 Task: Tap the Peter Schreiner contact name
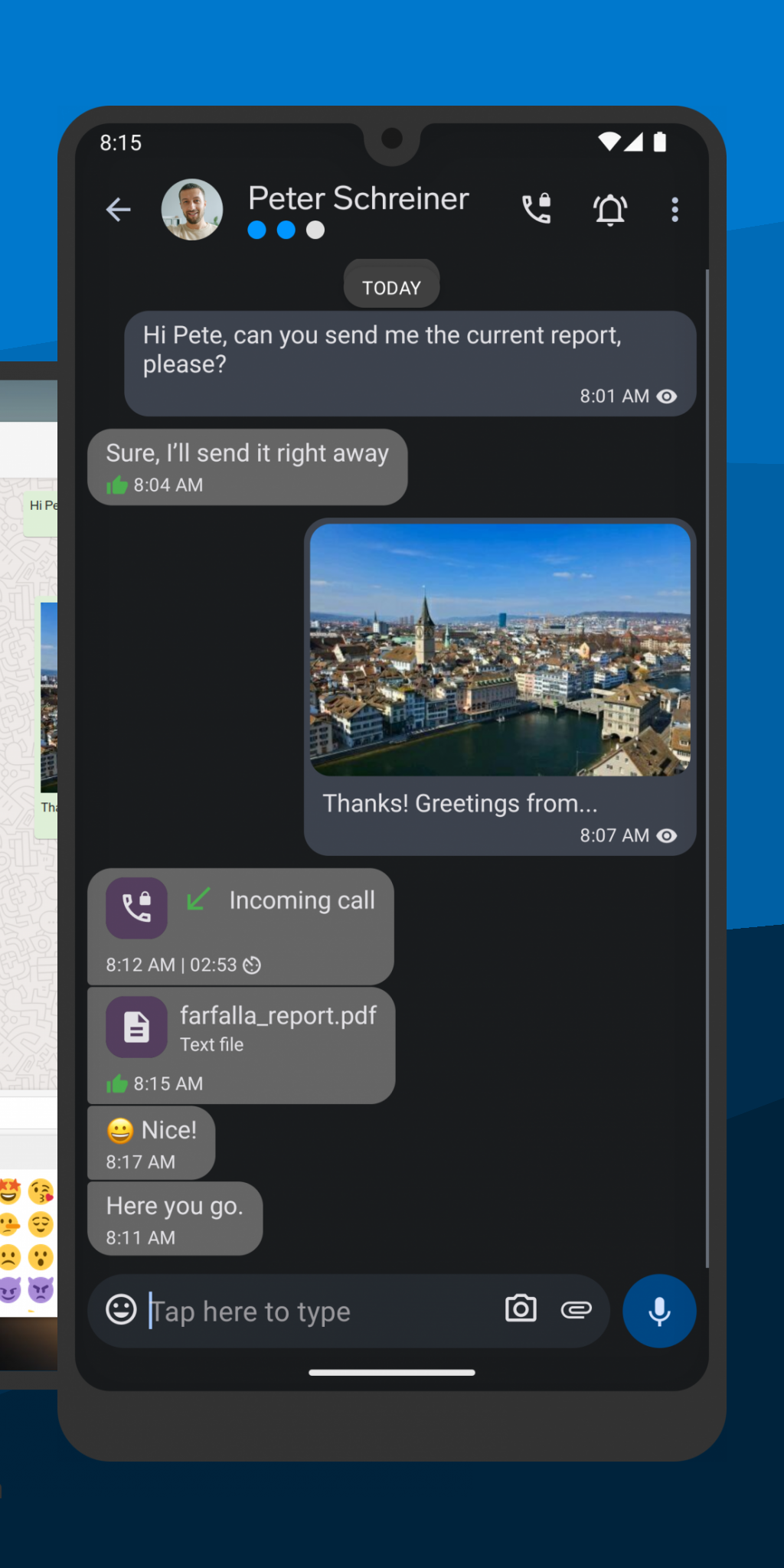tap(358, 198)
